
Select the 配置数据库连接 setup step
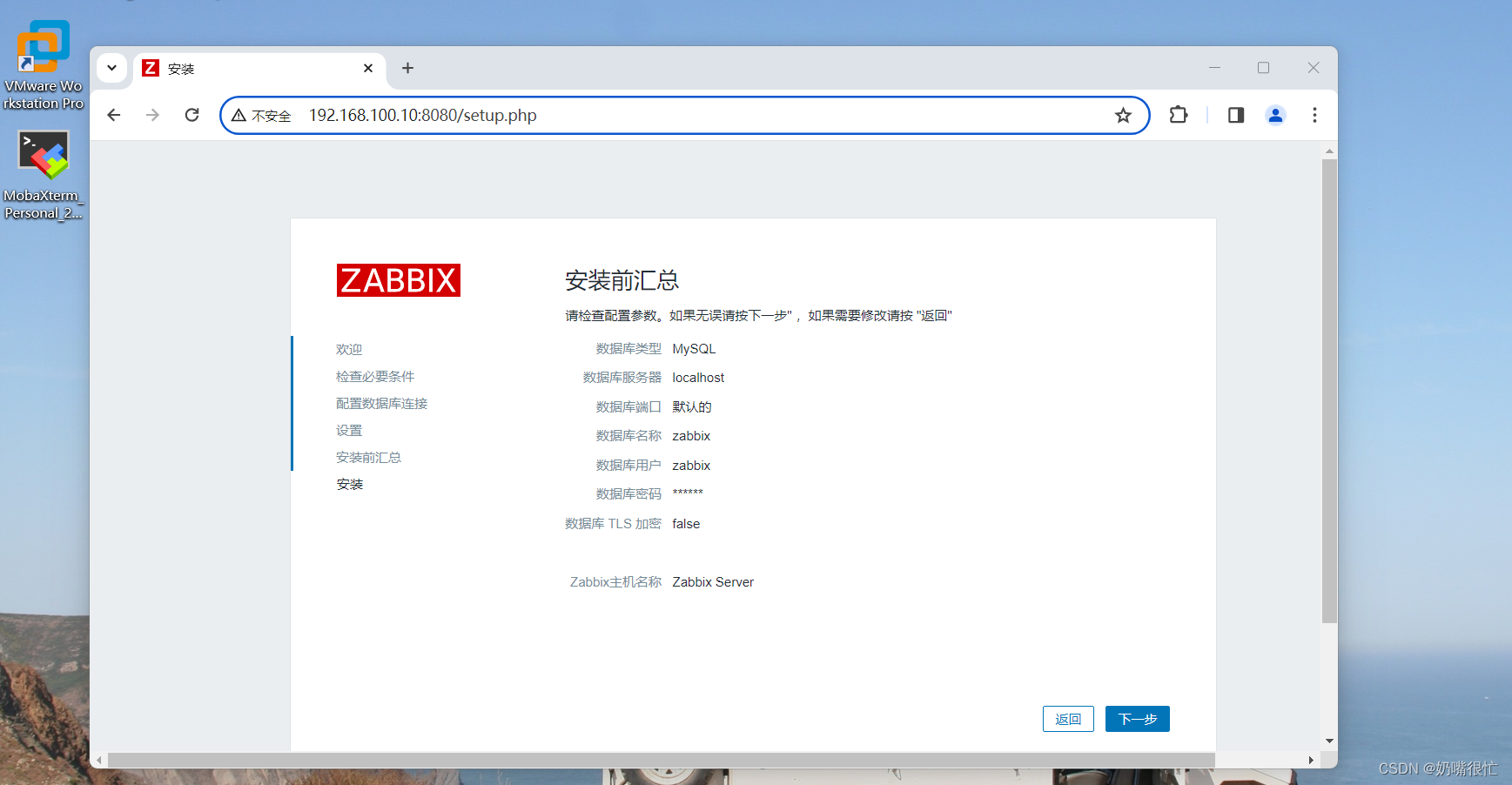(381, 403)
